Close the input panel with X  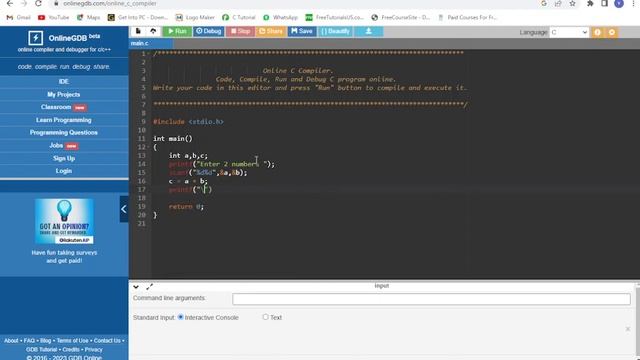click(x=628, y=329)
